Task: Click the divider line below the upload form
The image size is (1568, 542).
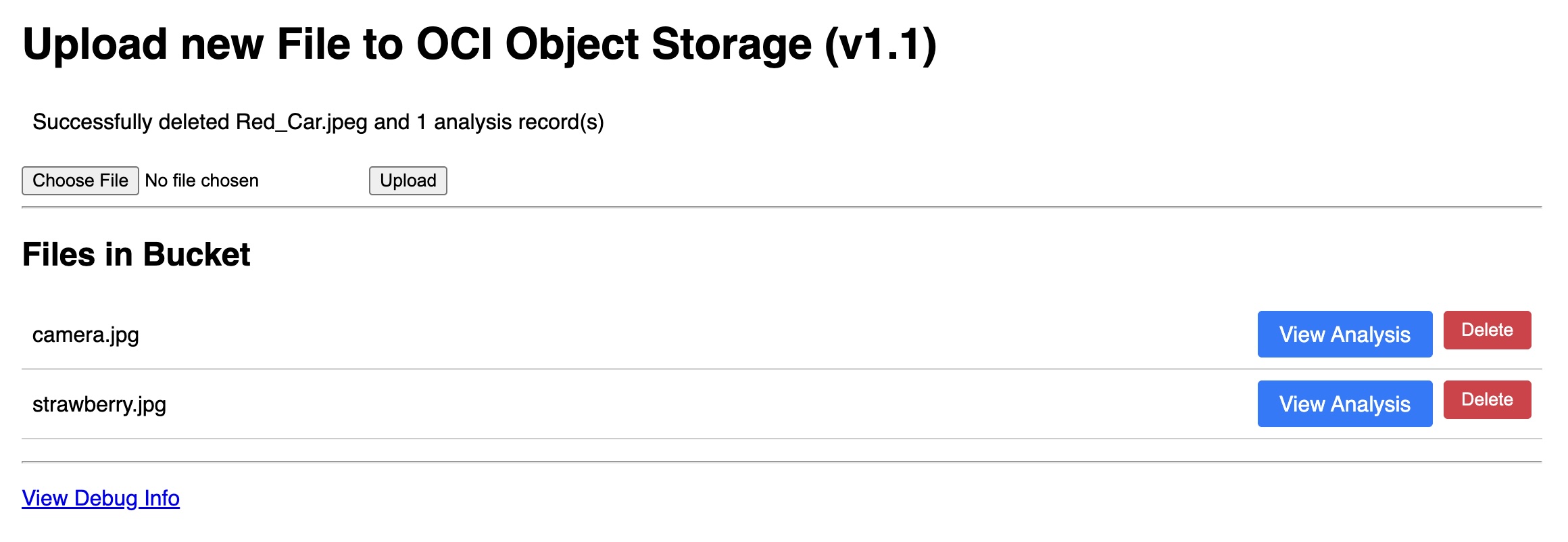Action: (x=781, y=207)
